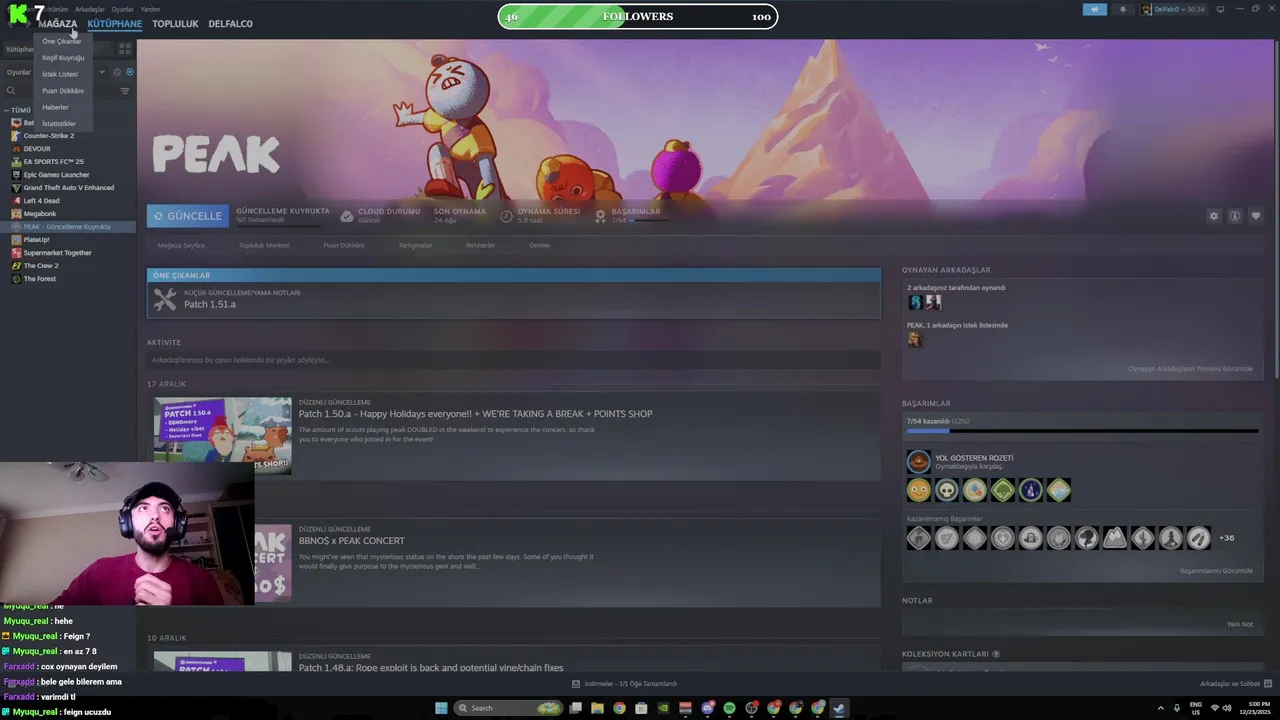This screenshot has width=1280, height=720.
Task: Add PEAK to favorites heart icon
Action: (x=1256, y=216)
